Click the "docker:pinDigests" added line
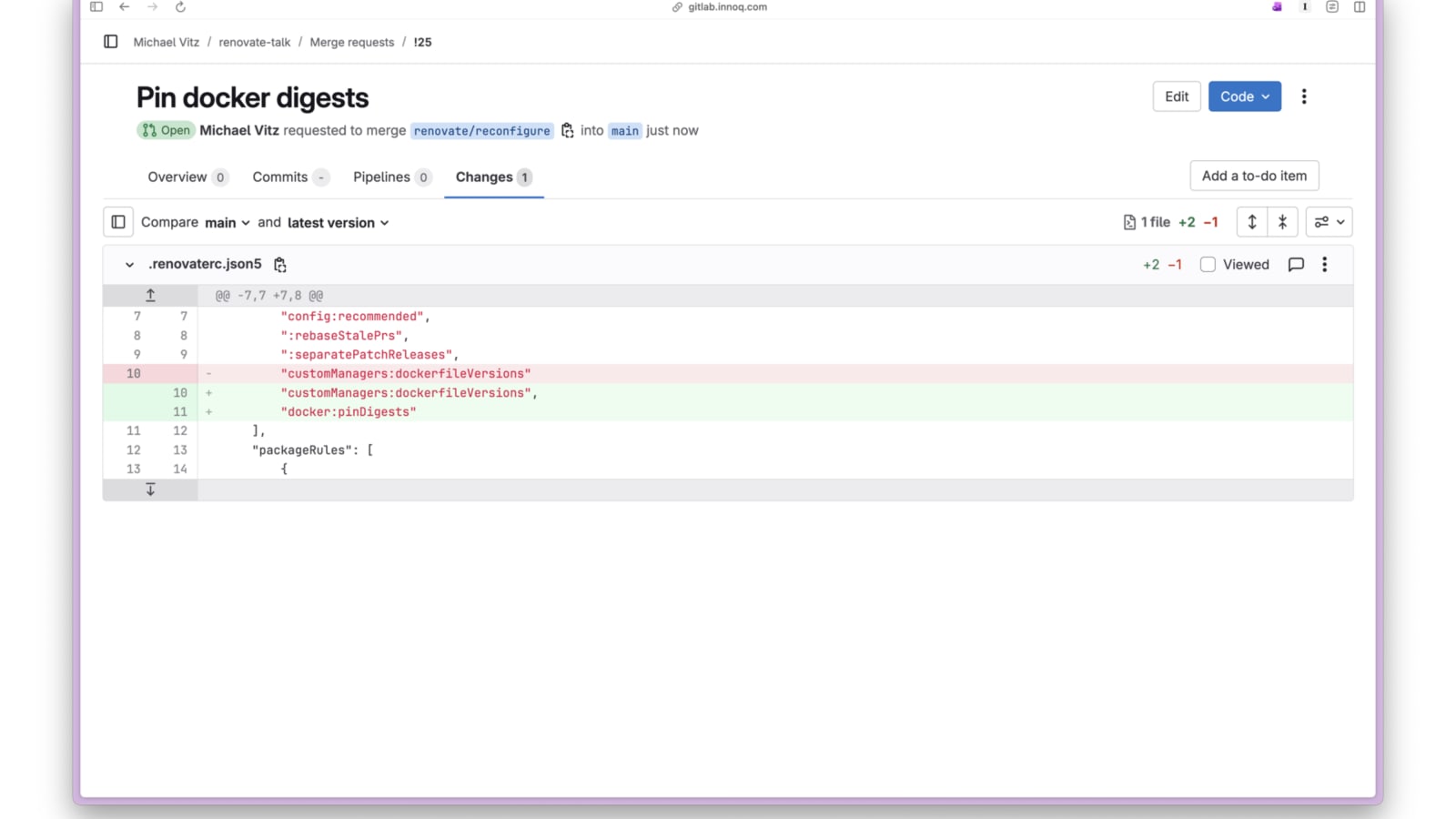This screenshot has height=819, width=1456. pyautogui.click(x=349, y=412)
